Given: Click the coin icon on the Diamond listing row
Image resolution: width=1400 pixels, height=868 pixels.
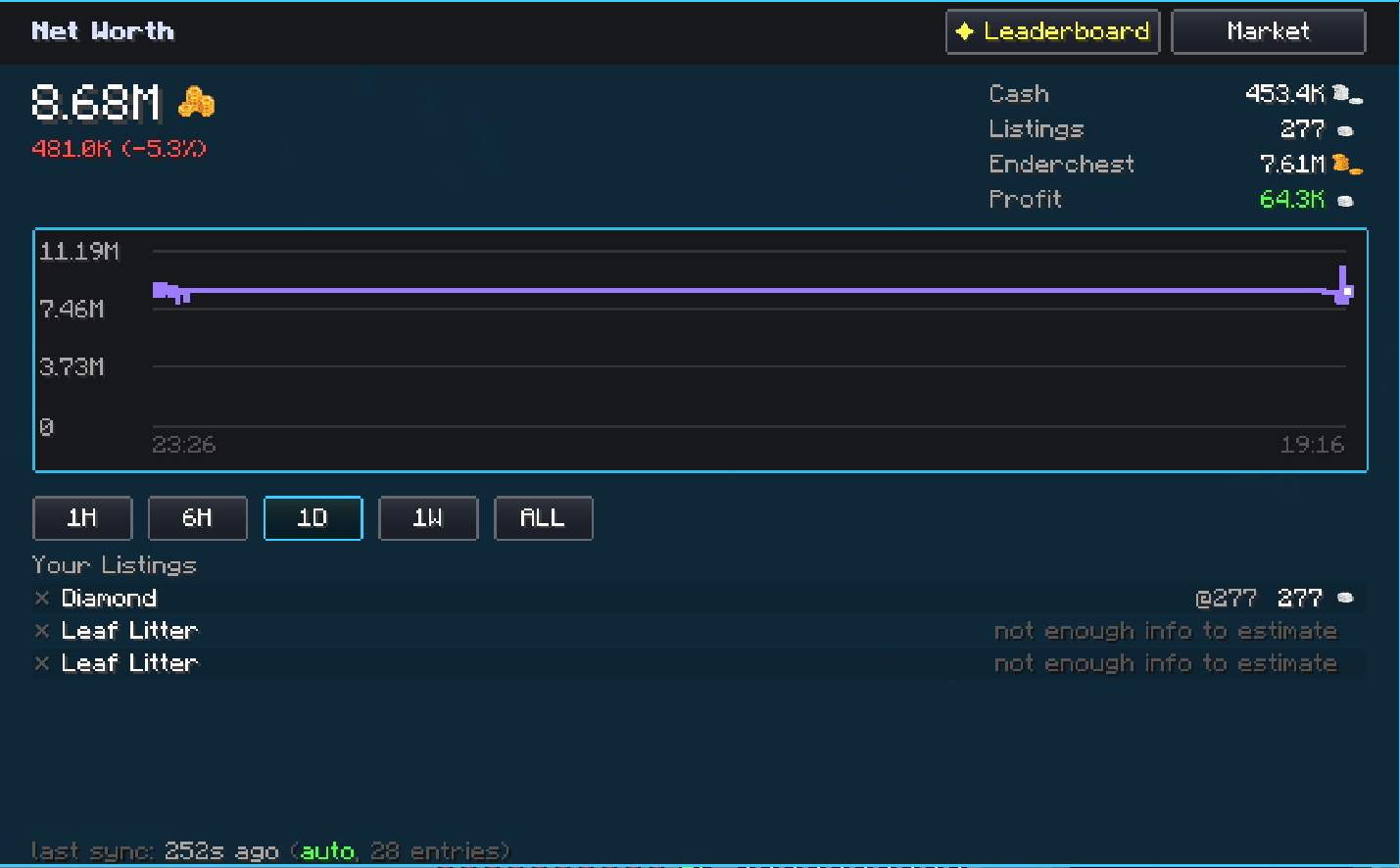Looking at the screenshot, I should coord(1346,598).
